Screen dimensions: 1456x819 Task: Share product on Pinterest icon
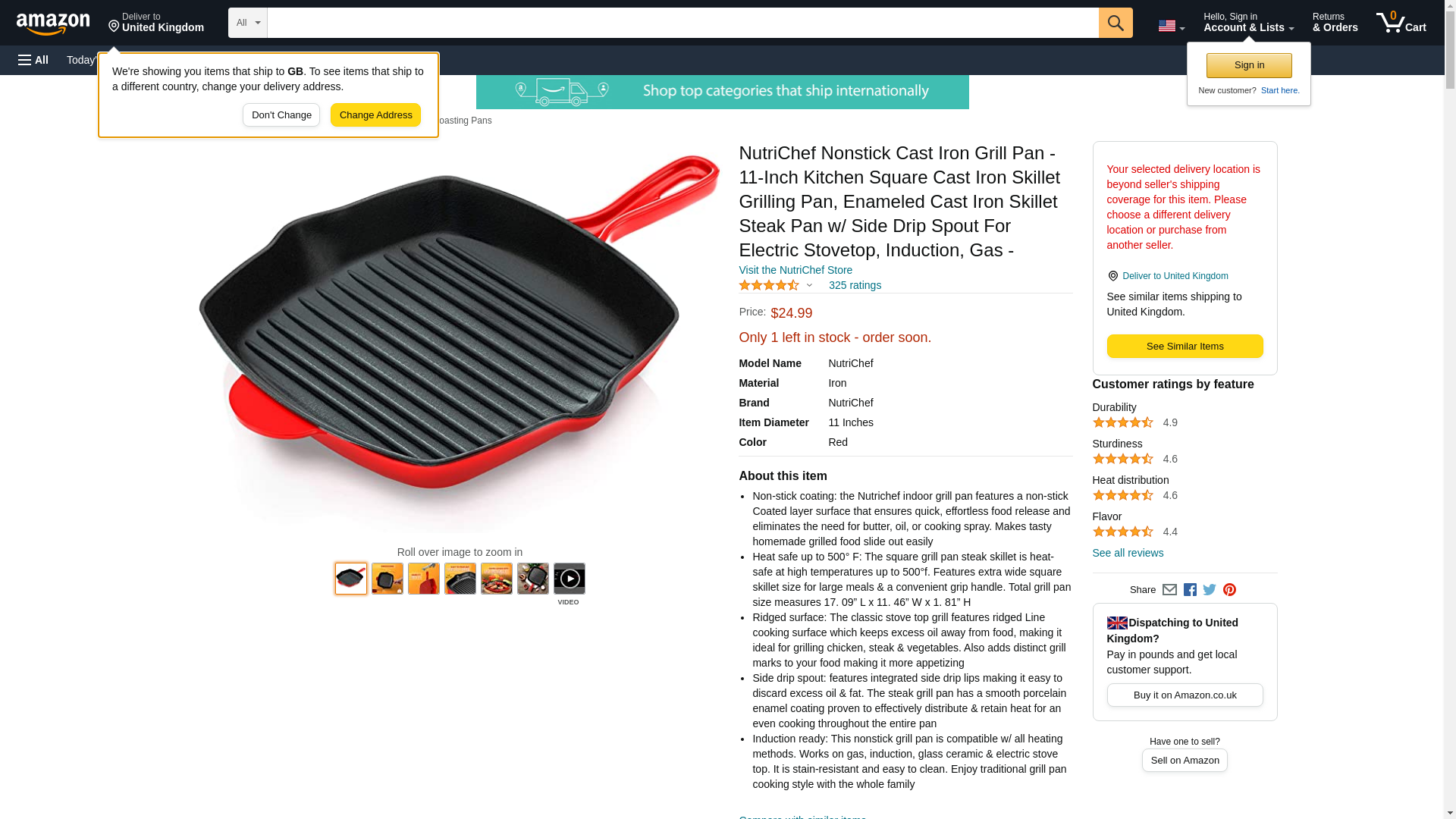1229,590
